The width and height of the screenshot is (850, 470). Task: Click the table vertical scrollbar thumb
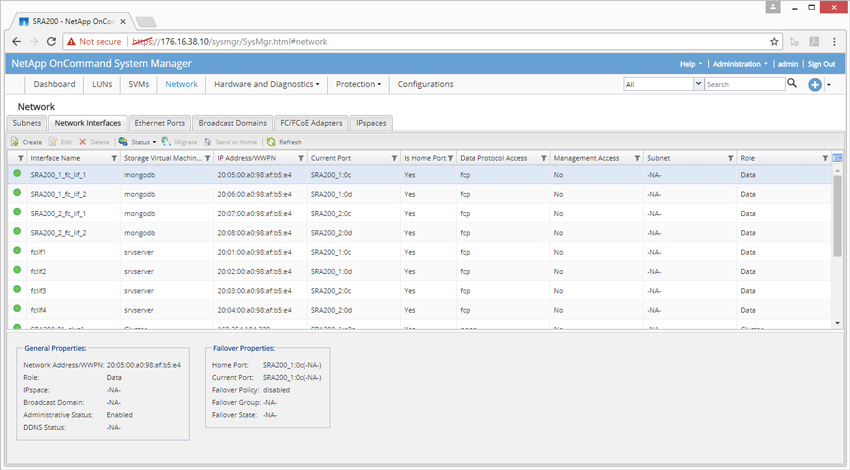point(838,216)
